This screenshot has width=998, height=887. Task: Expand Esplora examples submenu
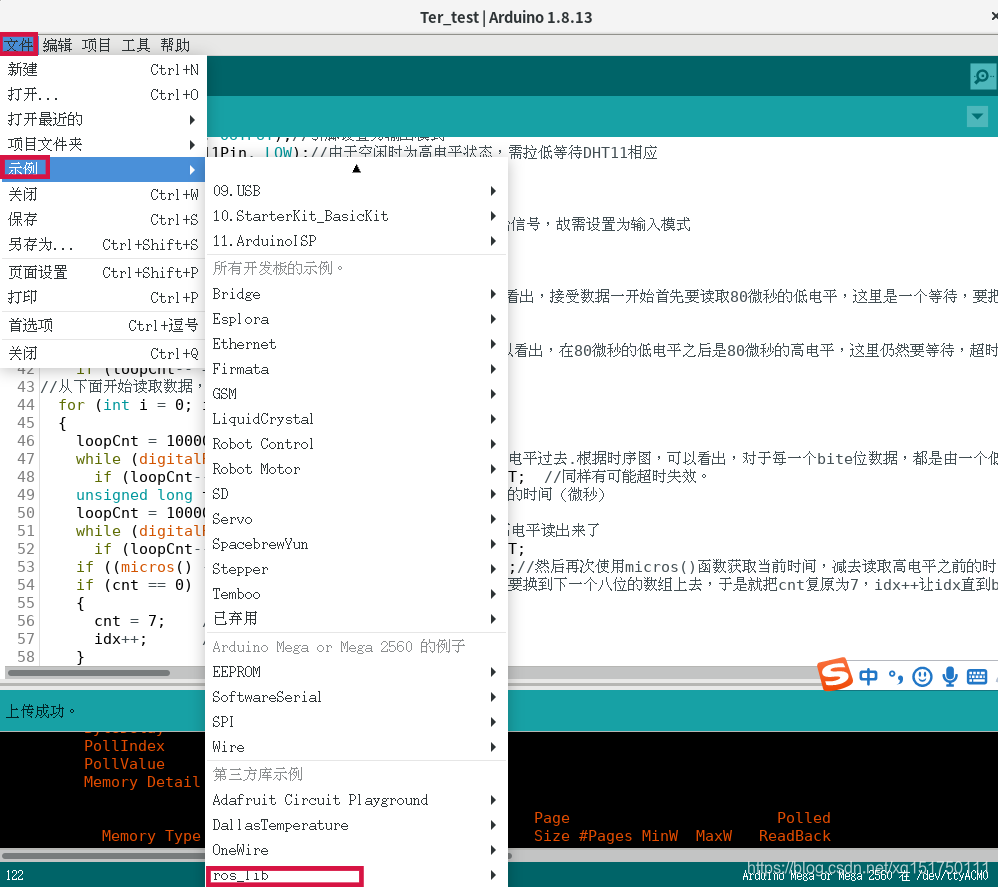pos(356,319)
